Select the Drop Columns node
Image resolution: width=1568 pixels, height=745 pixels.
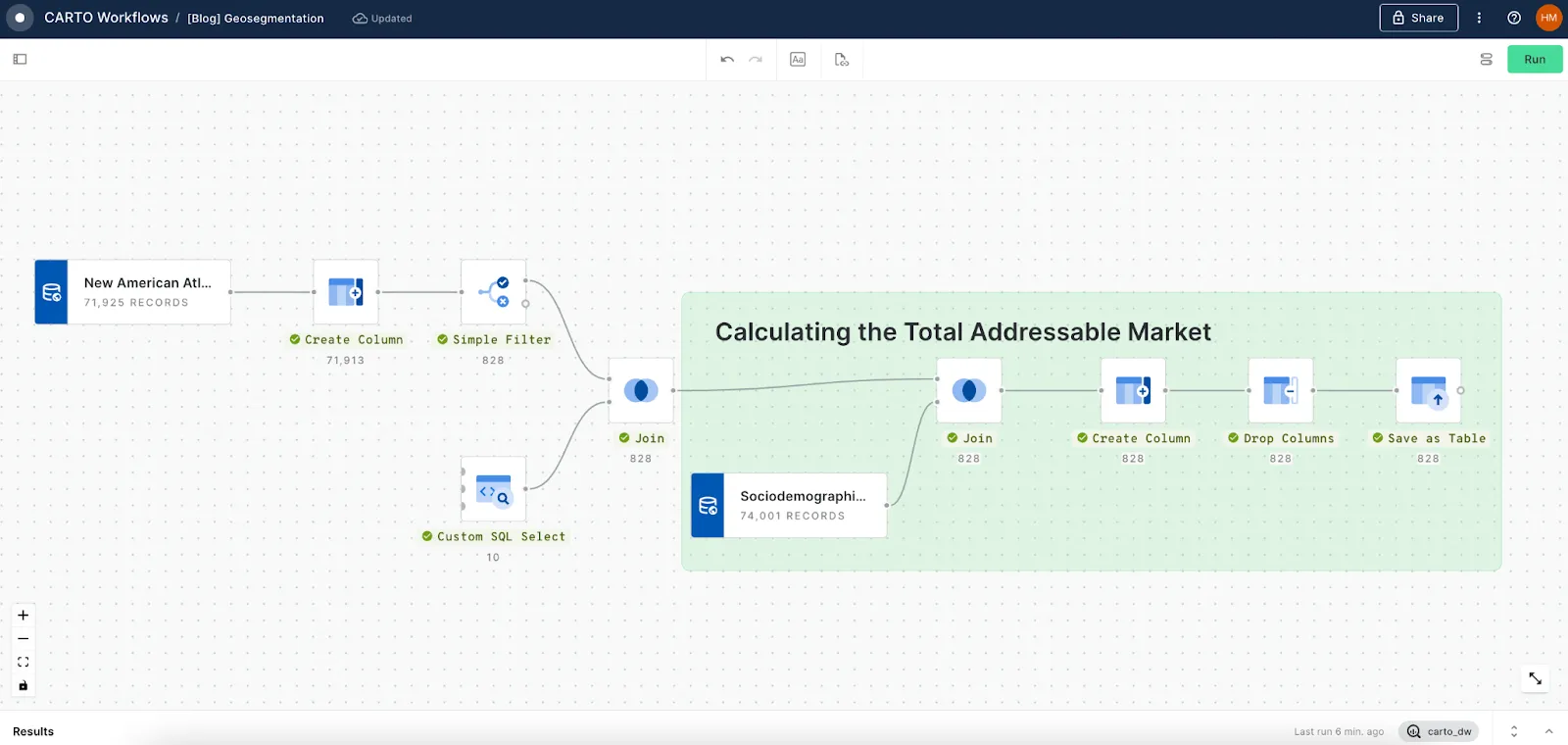pyautogui.click(x=1280, y=390)
